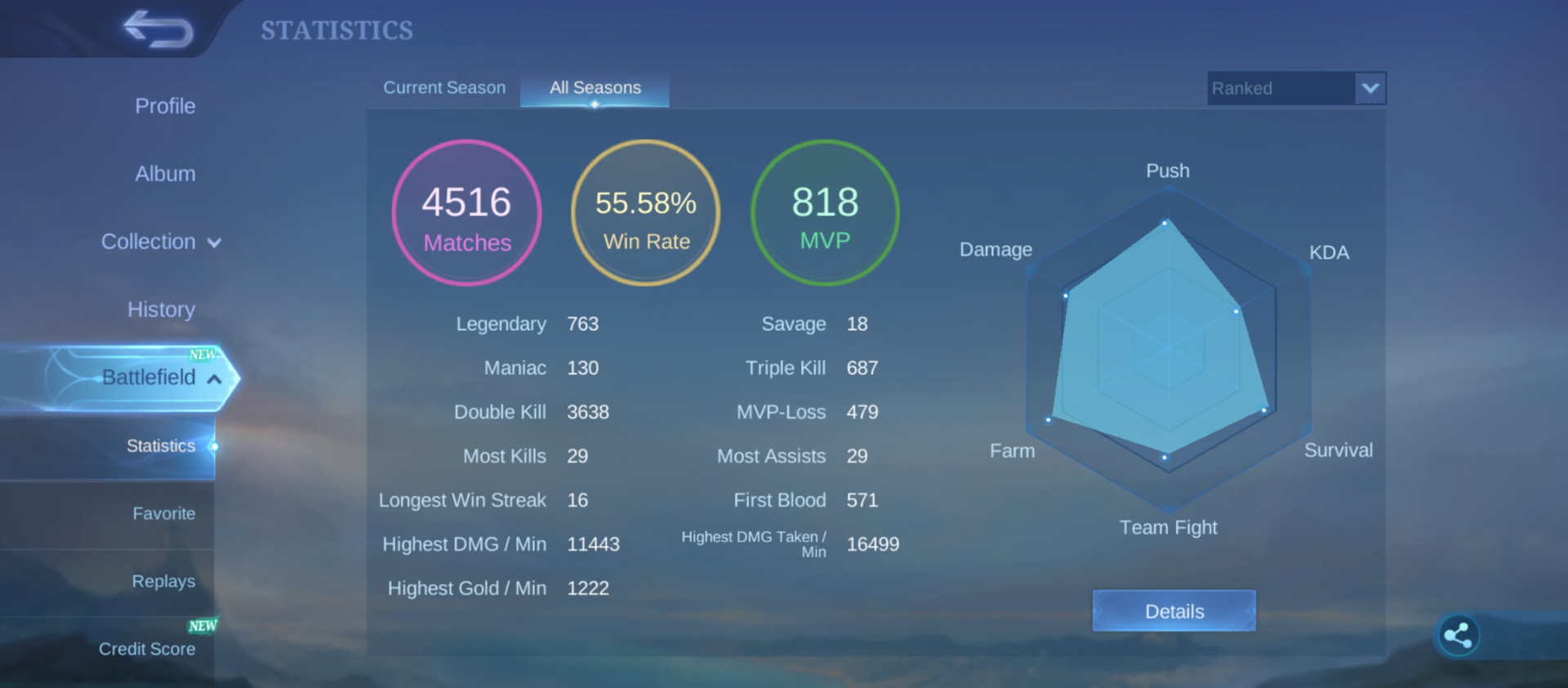Tap the 55.58% Win Rate circle

pyautogui.click(x=646, y=213)
